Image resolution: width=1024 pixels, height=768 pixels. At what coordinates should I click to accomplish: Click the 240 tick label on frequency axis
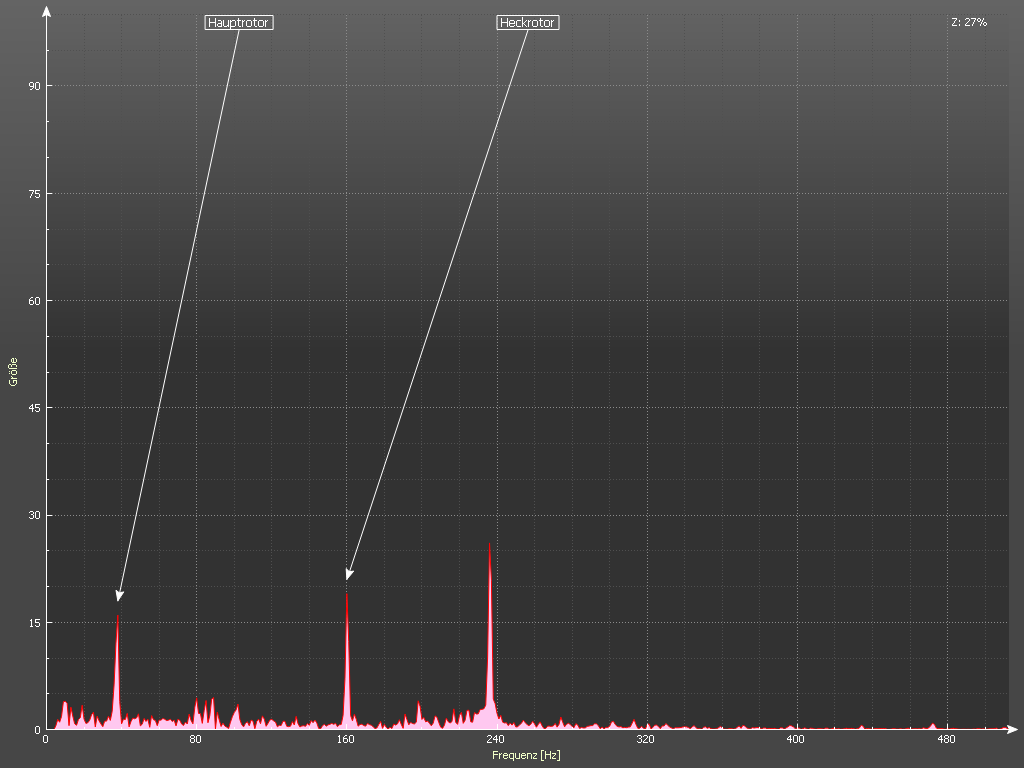(x=495, y=740)
